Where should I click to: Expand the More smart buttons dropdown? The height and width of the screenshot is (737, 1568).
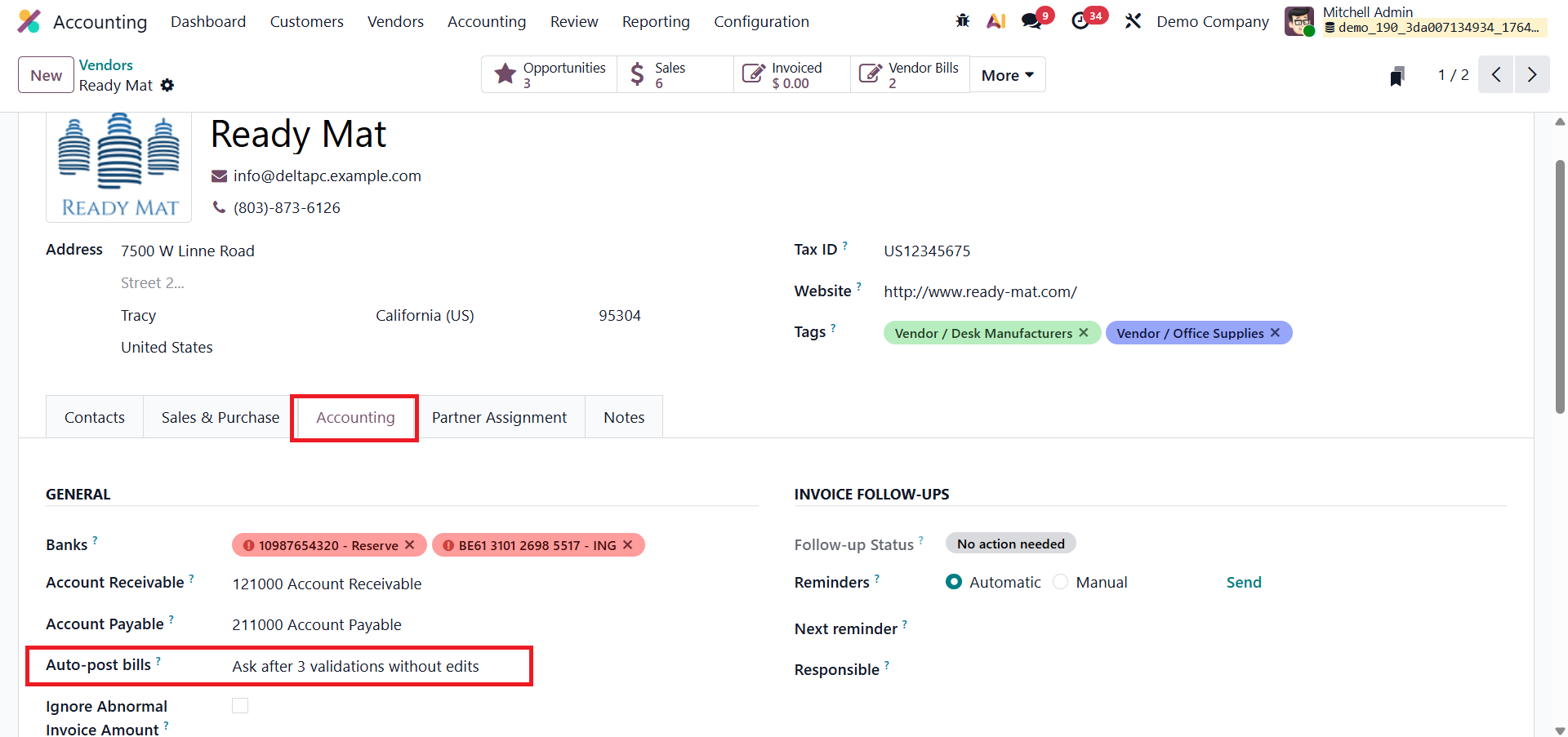[1007, 75]
